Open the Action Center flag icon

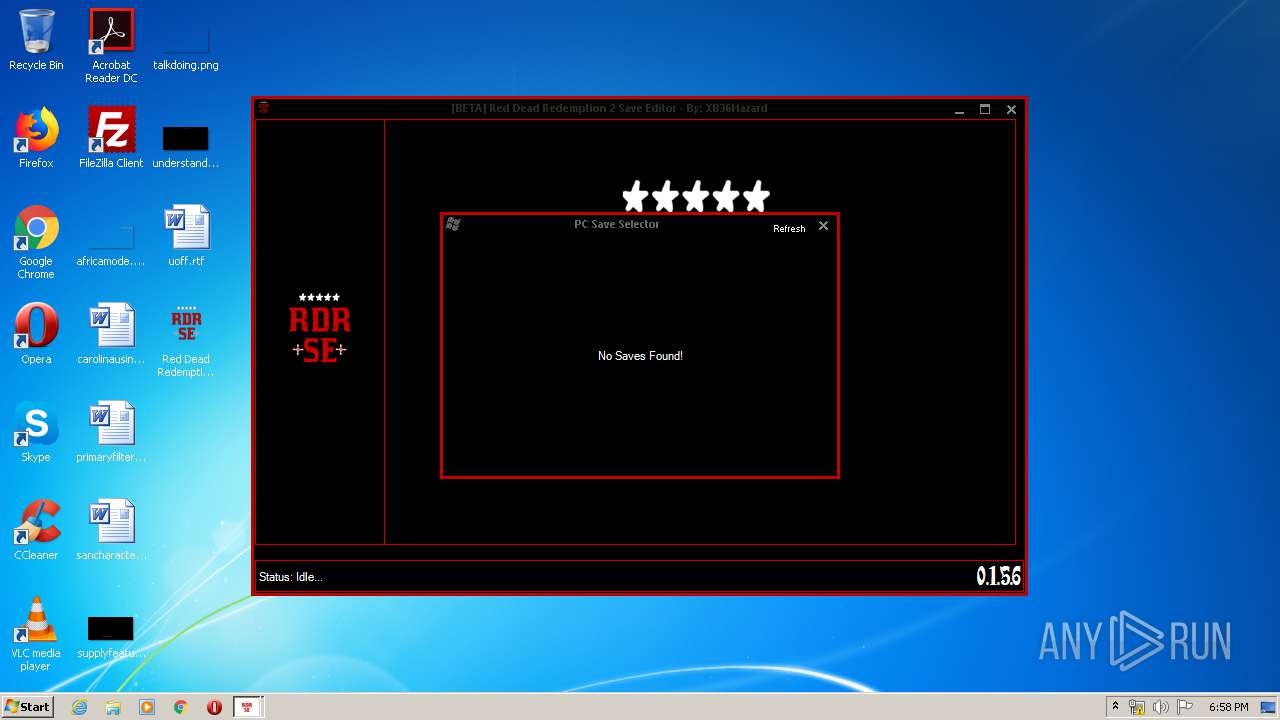point(1185,707)
